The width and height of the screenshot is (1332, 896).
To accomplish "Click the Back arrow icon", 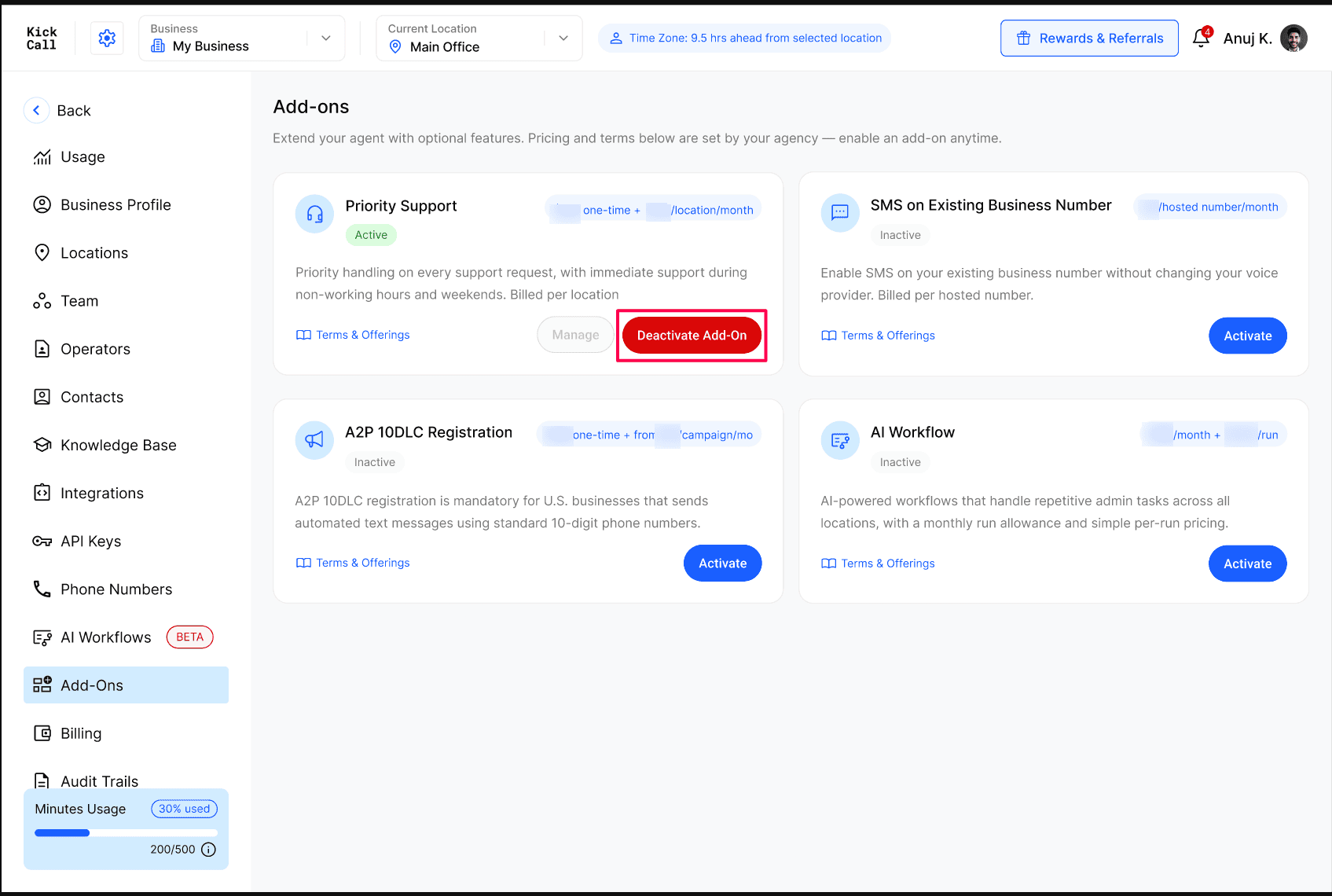I will [36, 111].
